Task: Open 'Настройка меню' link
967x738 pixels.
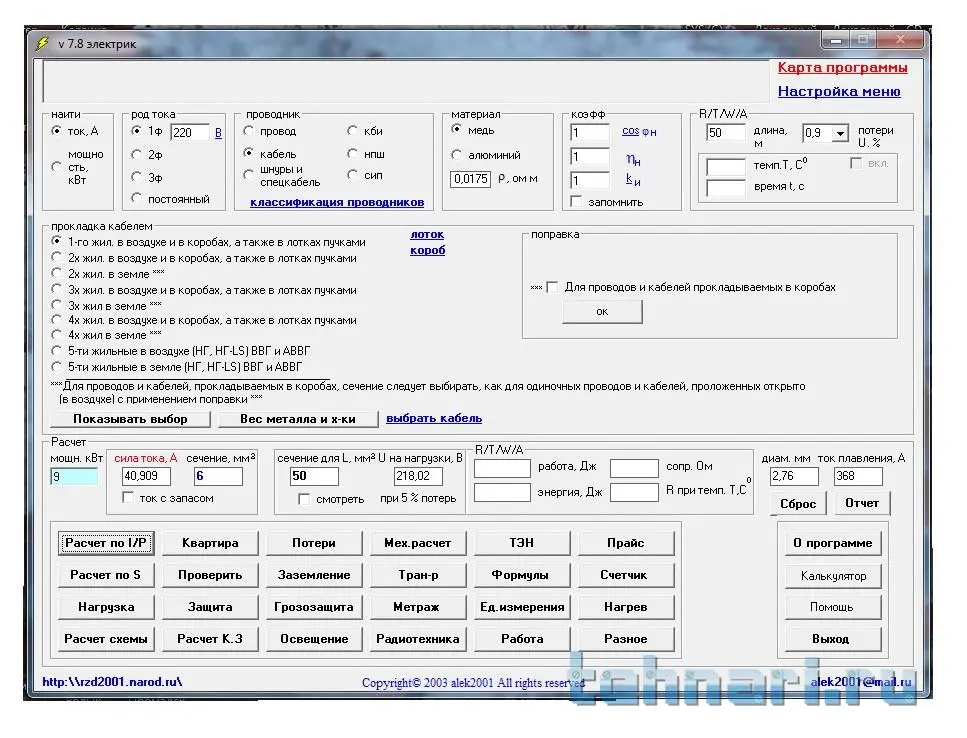Action: [x=838, y=91]
